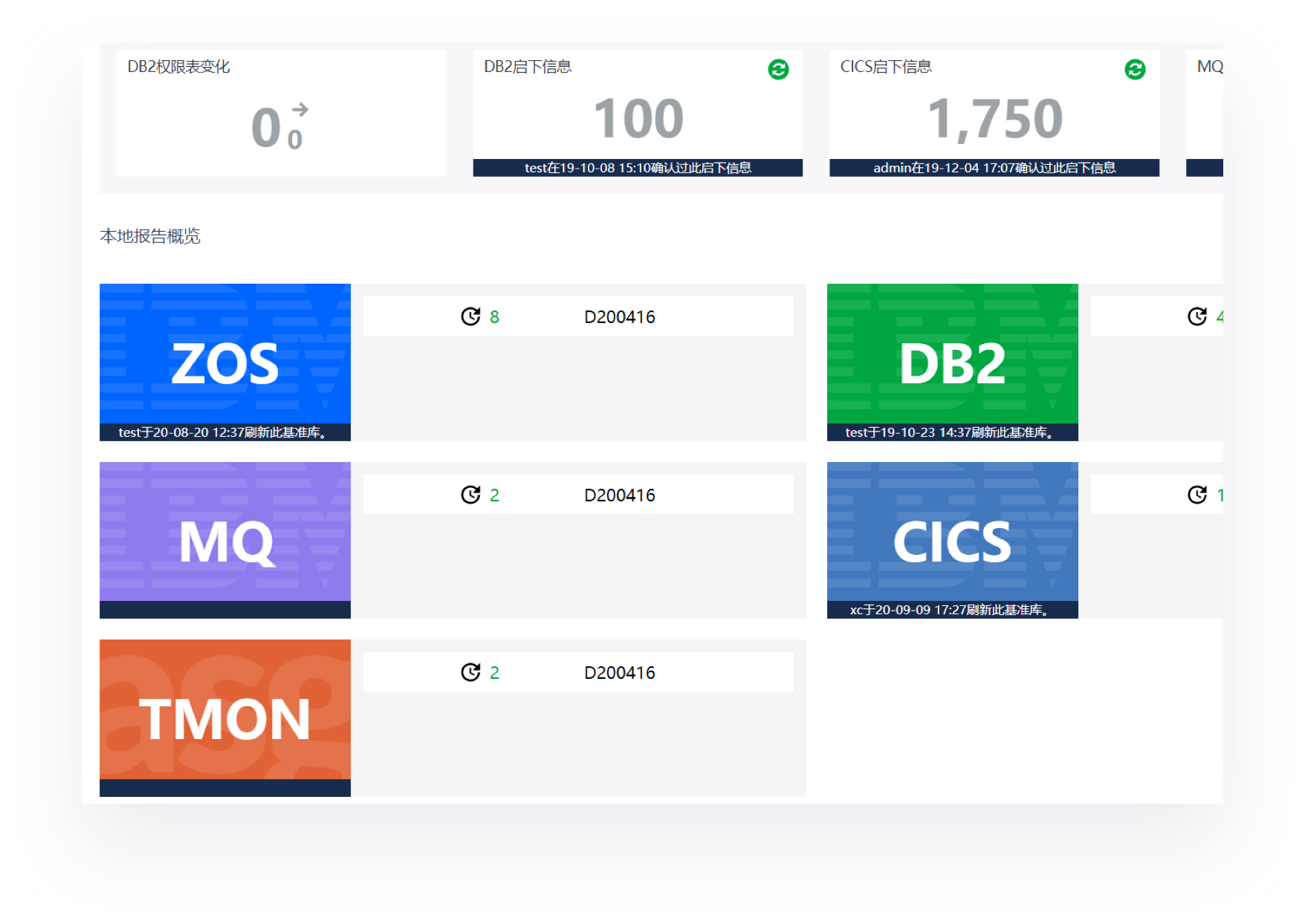
Task: Click the green count 2 in MQ row
Action: pyautogui.click(x=494, y=495)
